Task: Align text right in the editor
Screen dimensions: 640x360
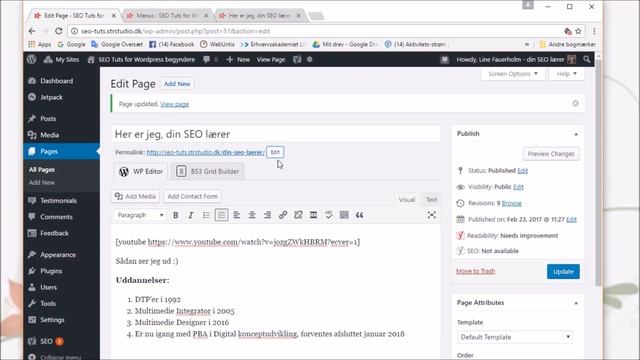Action: (267, 215)
